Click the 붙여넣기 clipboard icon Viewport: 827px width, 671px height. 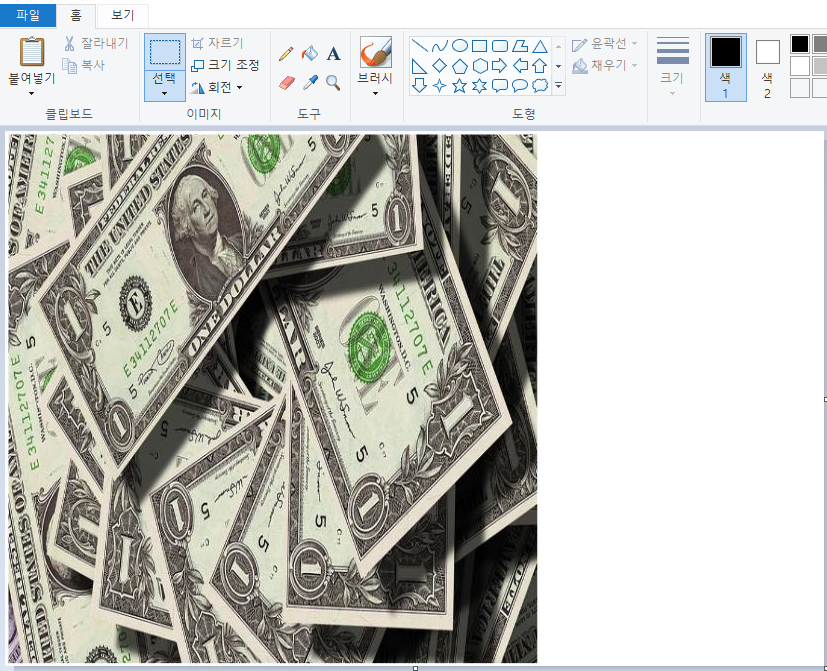click(32, 52)
